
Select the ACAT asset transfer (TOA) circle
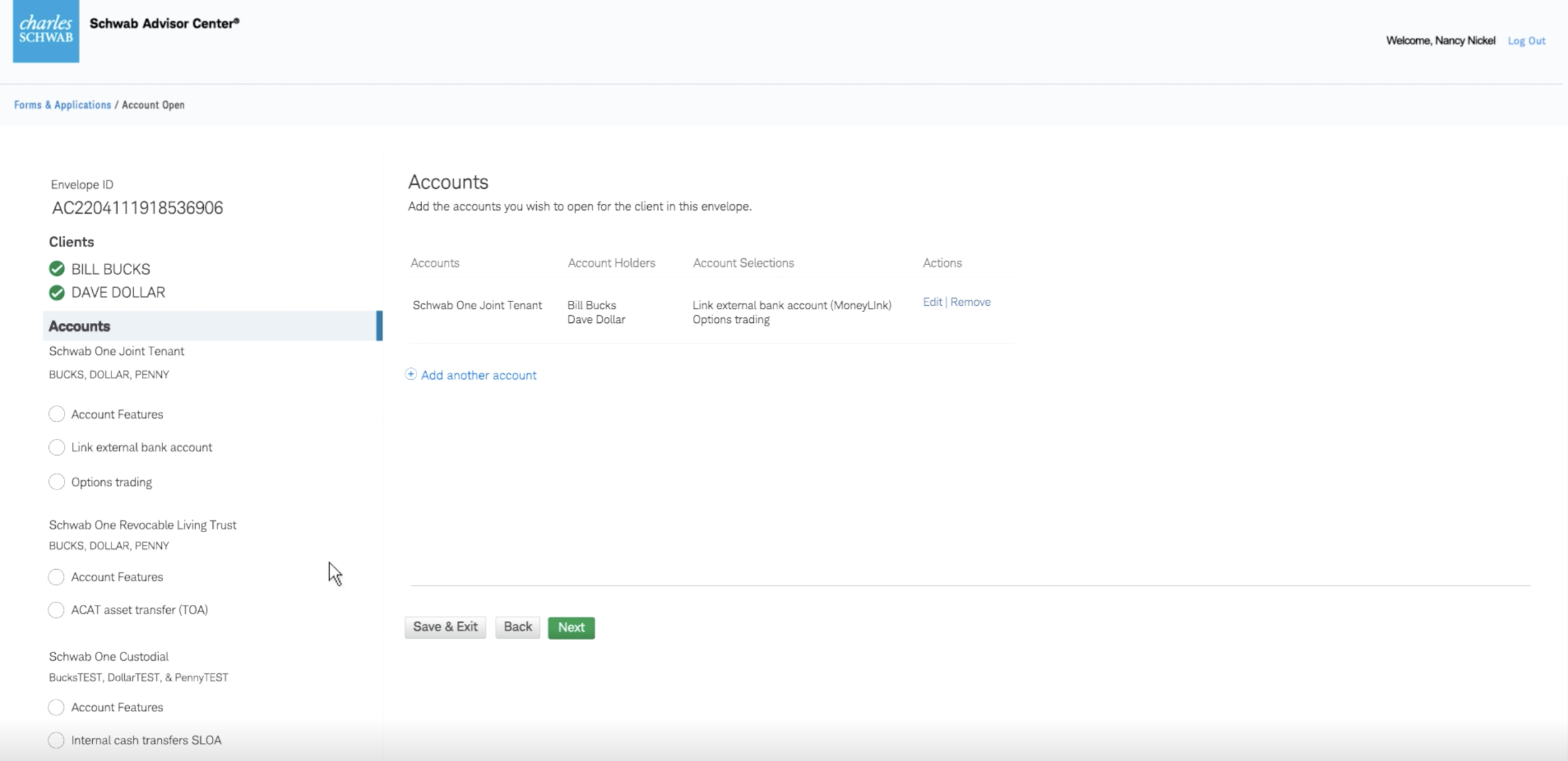(56, 610)
